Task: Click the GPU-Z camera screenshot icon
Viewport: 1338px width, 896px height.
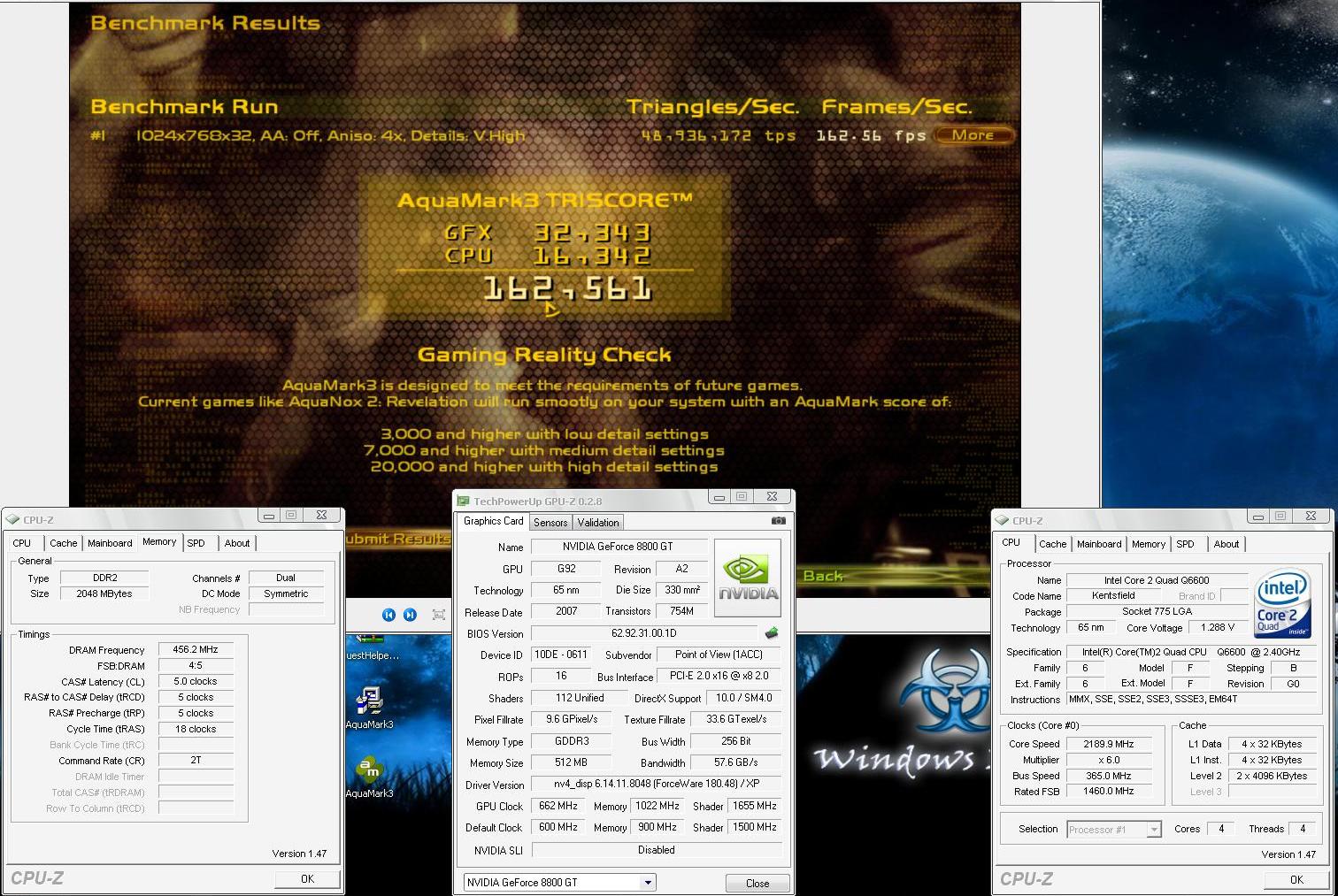Action: [x=778, y=521]
